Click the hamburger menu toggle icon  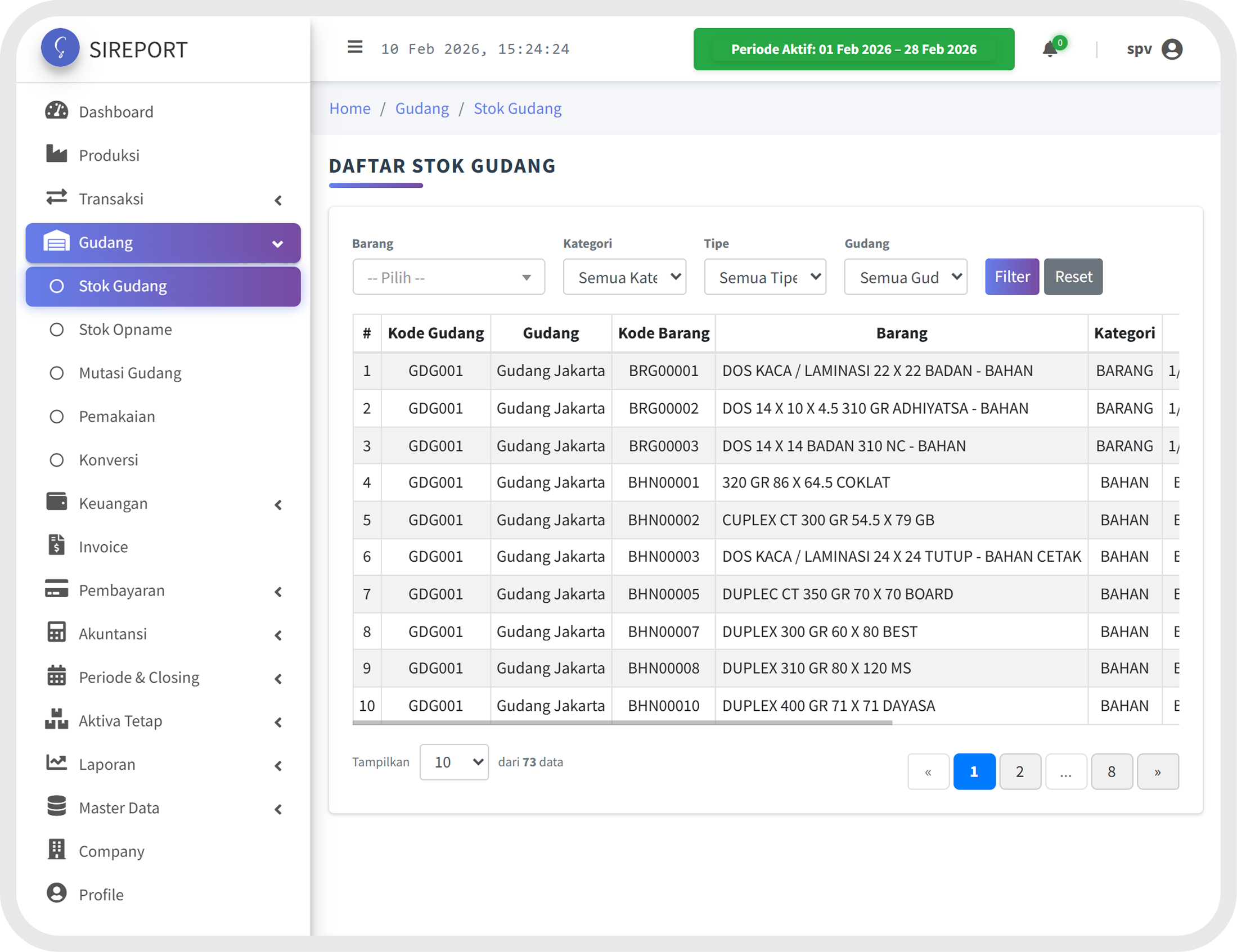coord(354,47)
